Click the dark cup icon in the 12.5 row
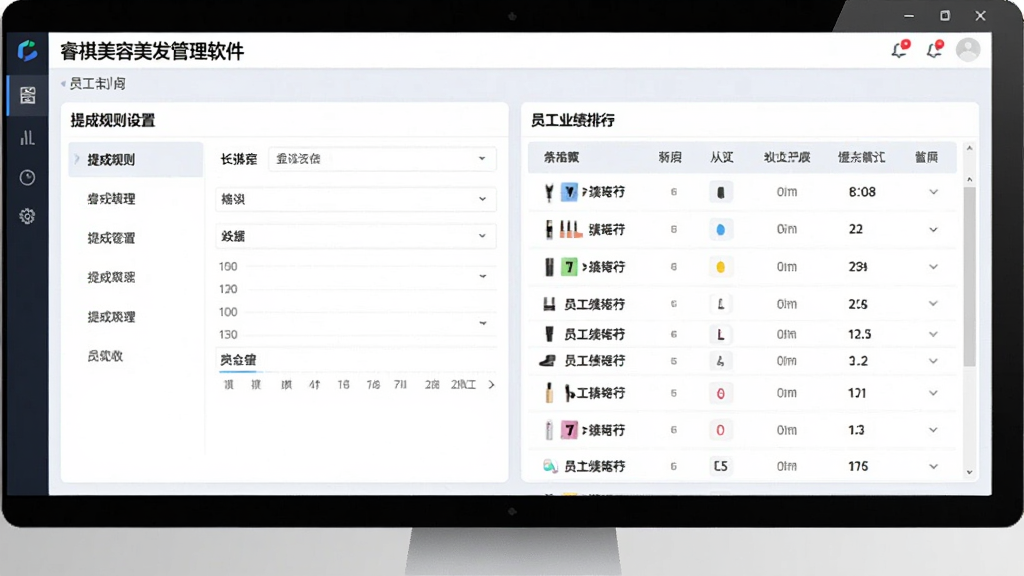1024x576 pixels. 549,334
